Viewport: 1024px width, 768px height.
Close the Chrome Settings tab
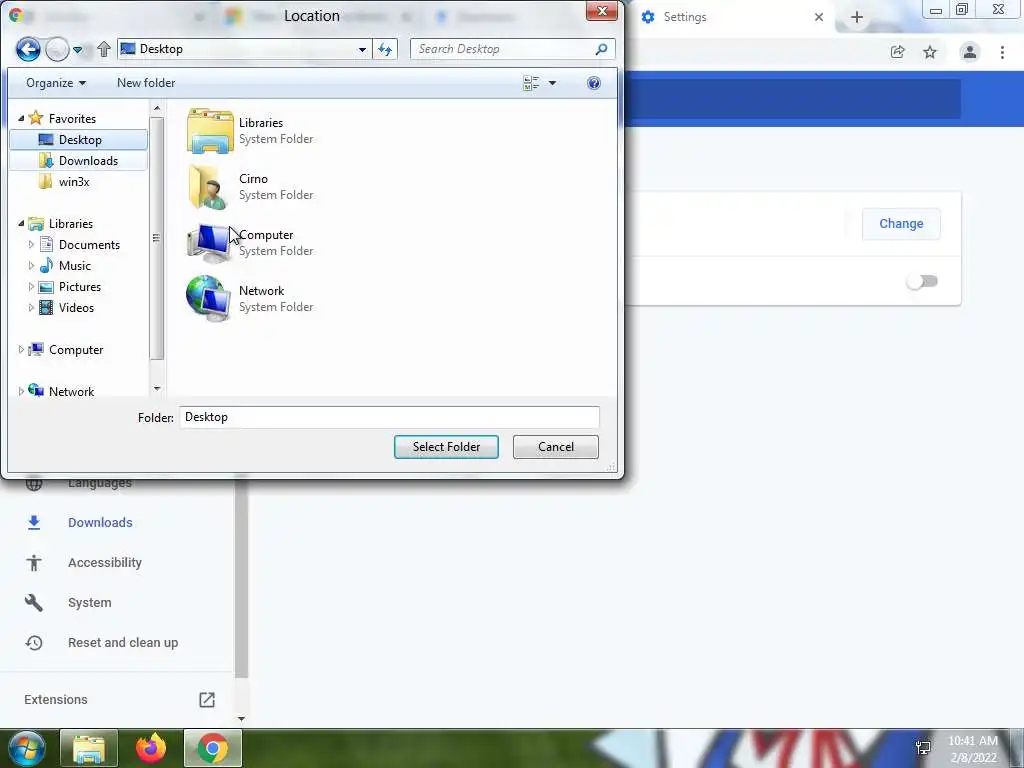click(x=819, y=17)
